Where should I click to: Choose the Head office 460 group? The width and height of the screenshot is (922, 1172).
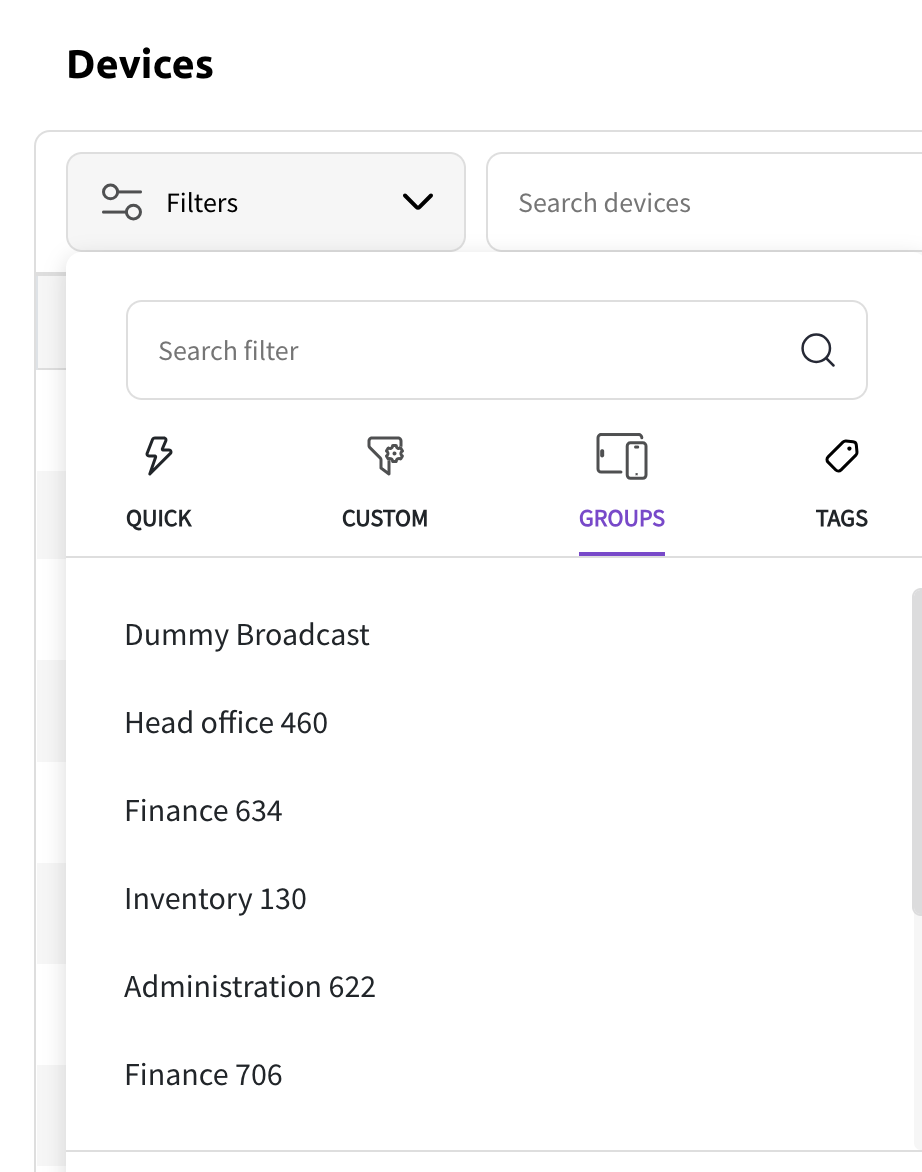click(226, 723)
